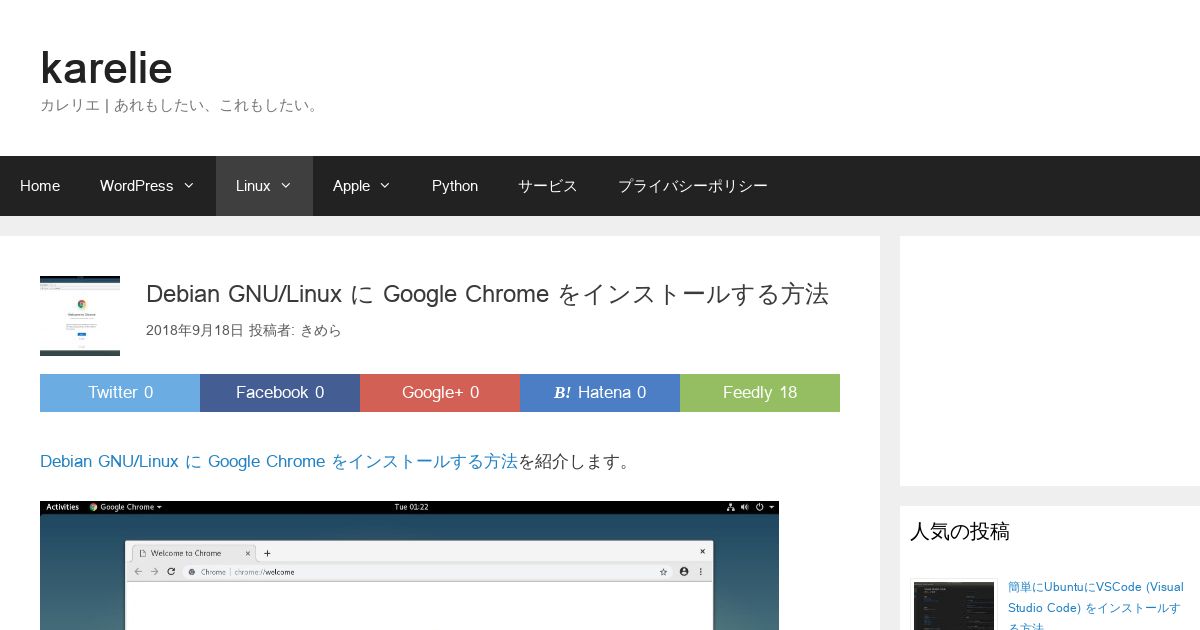Close the Welcome to Chrome tab
Image resolution: width=1200 pixels, height=630 pixels.
point(248,553)
